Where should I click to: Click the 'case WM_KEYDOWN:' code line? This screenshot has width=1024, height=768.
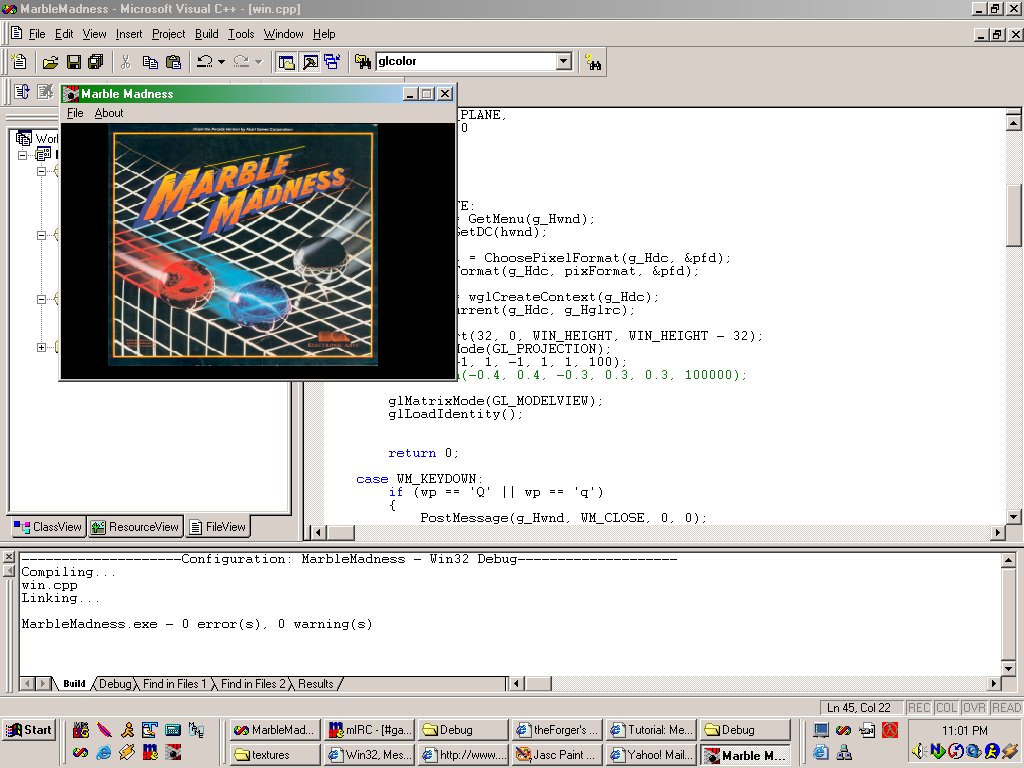[x=420, y=479]
